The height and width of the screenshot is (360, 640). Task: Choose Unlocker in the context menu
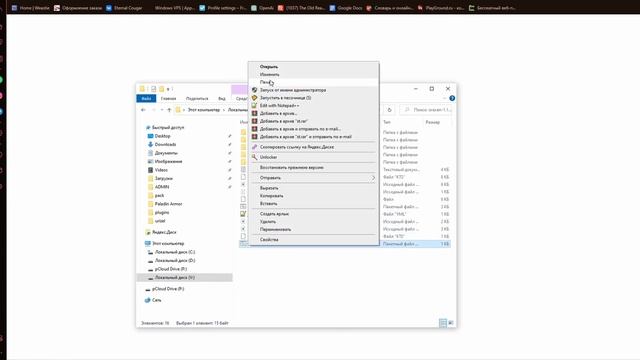pyautogui.click(x=313, y=157)
